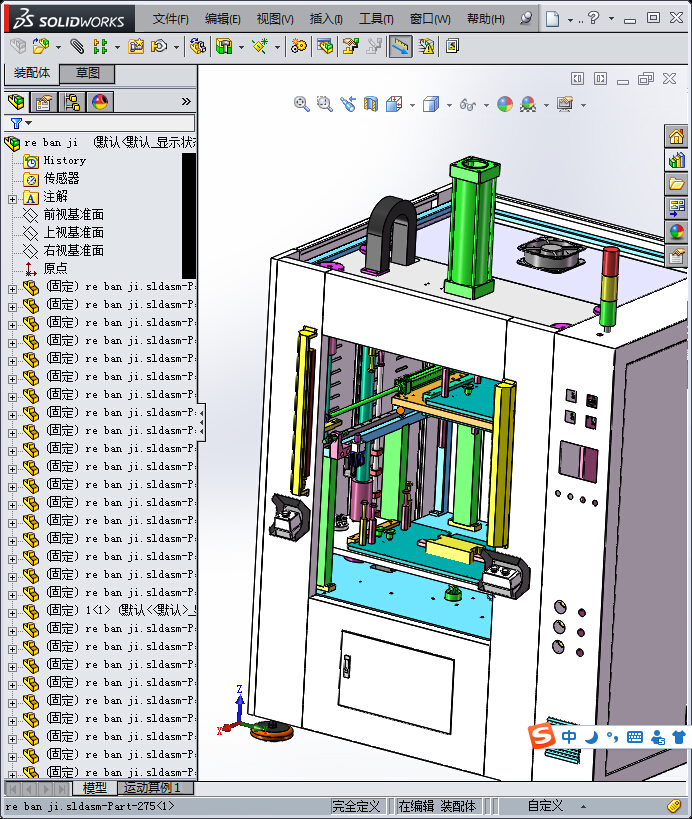Click the New Motion Study gears icon
Screen dimensions: 692x819
(299, 46)
